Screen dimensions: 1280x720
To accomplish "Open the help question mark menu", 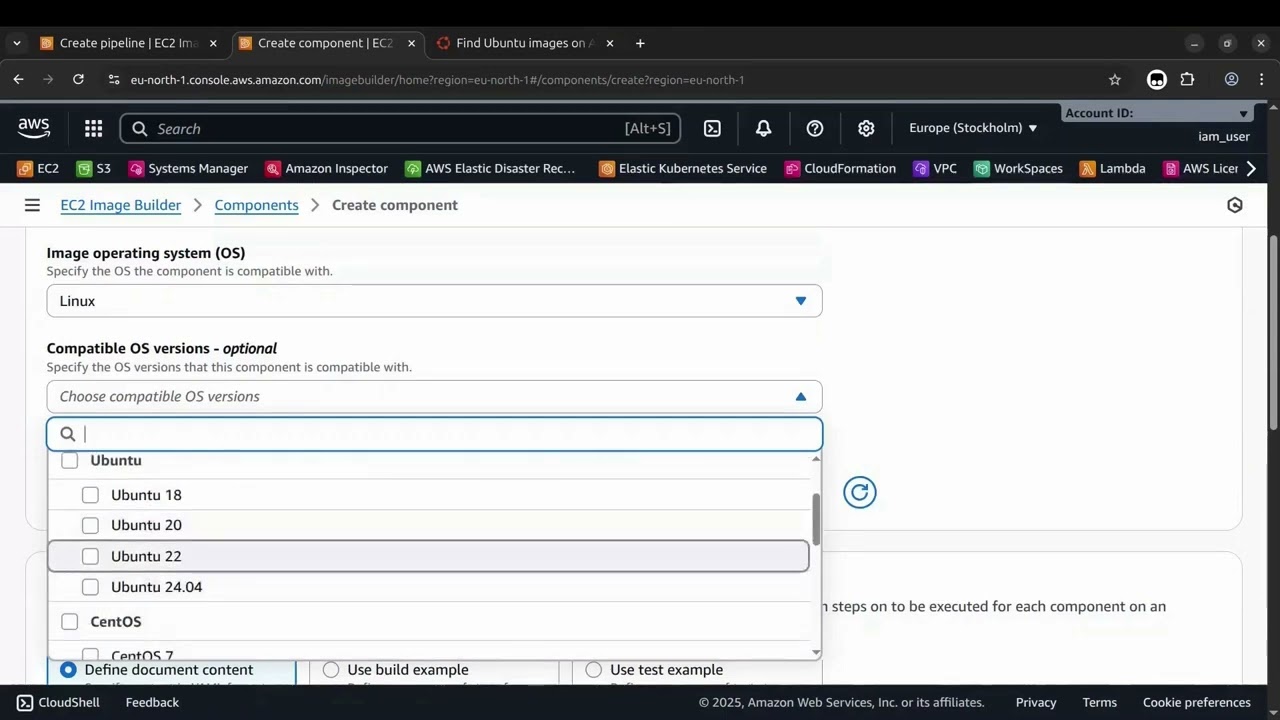I will [x=815, y=128].
